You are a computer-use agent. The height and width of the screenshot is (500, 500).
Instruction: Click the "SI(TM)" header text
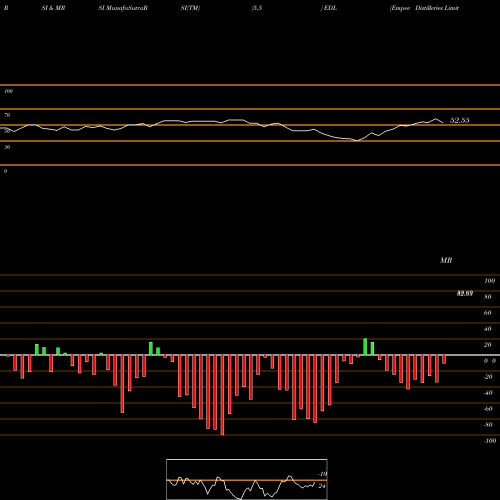(190, 8)
